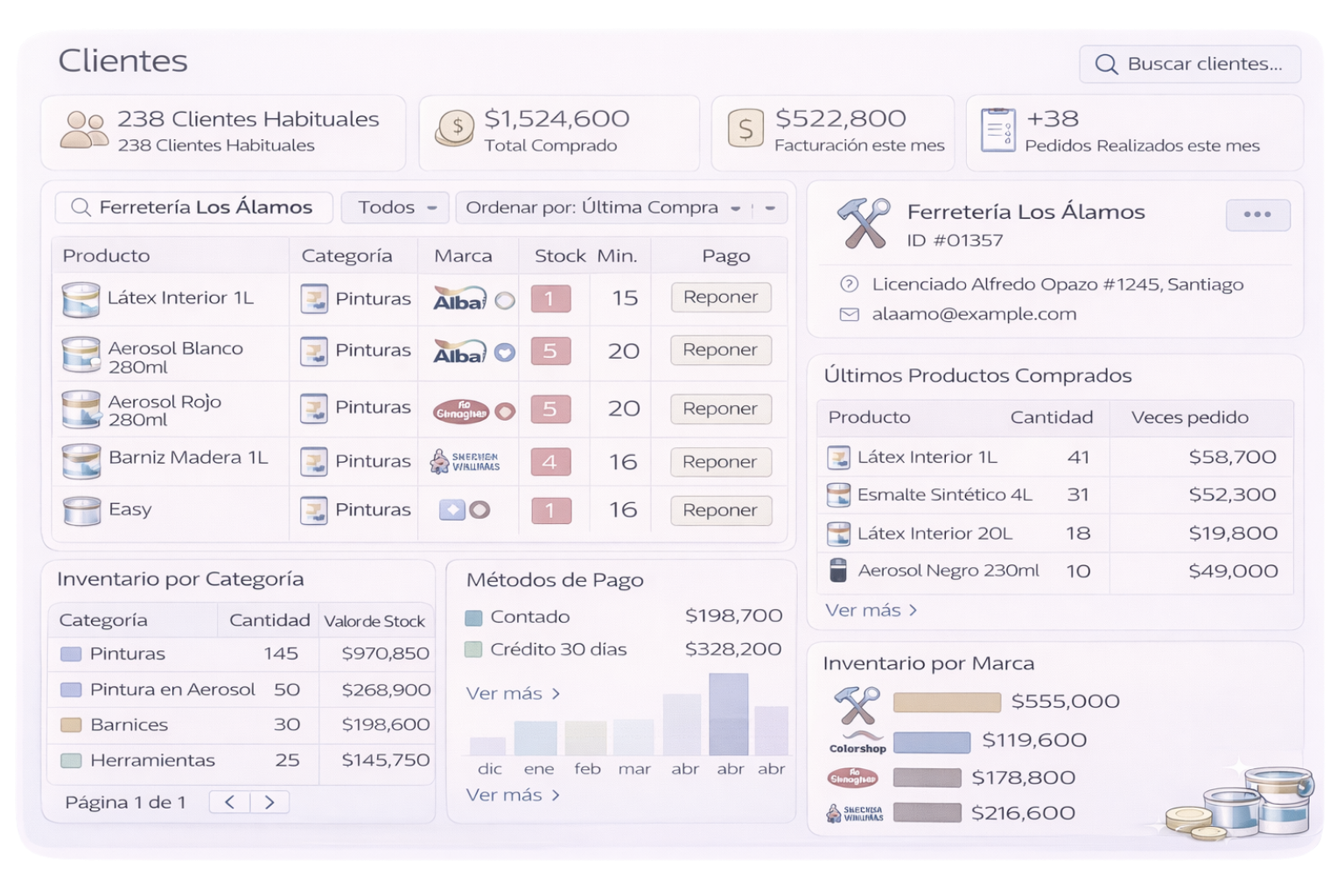Click the Contado color swatch
This screenshot has height=896, width=1344.
[473, 618]
